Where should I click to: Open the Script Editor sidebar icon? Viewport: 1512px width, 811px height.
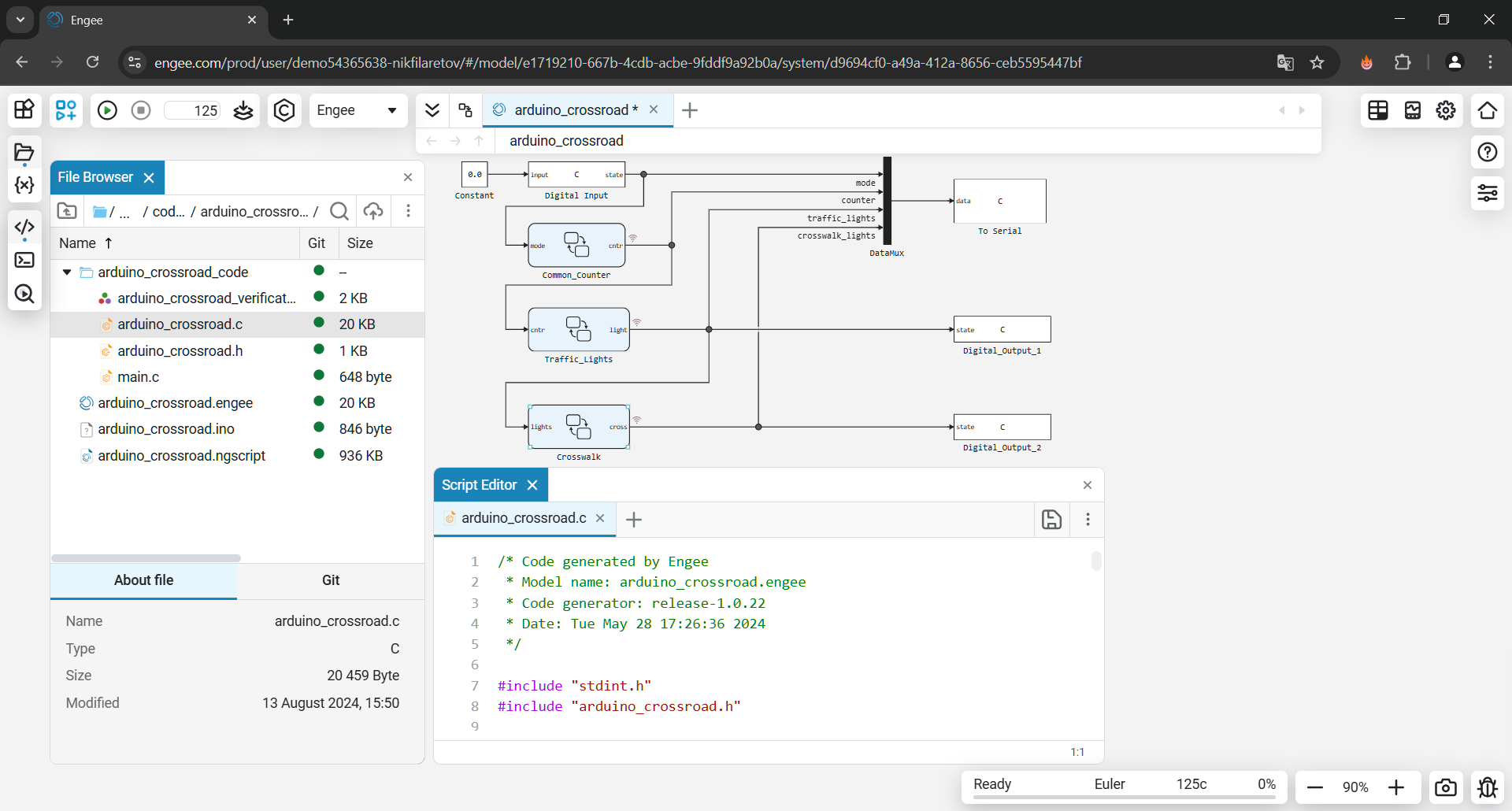click(24, 228)
